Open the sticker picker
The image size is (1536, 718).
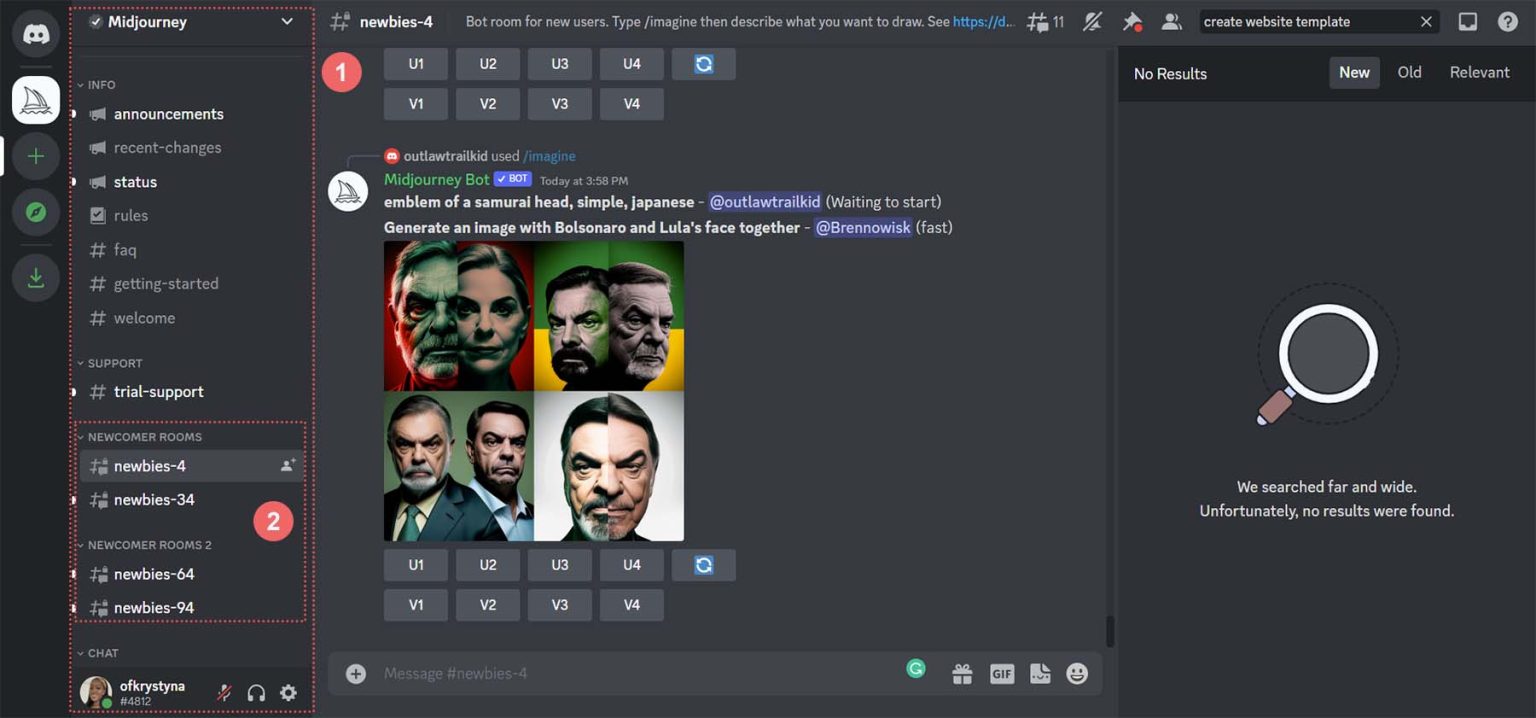(x=1039, y=673)
